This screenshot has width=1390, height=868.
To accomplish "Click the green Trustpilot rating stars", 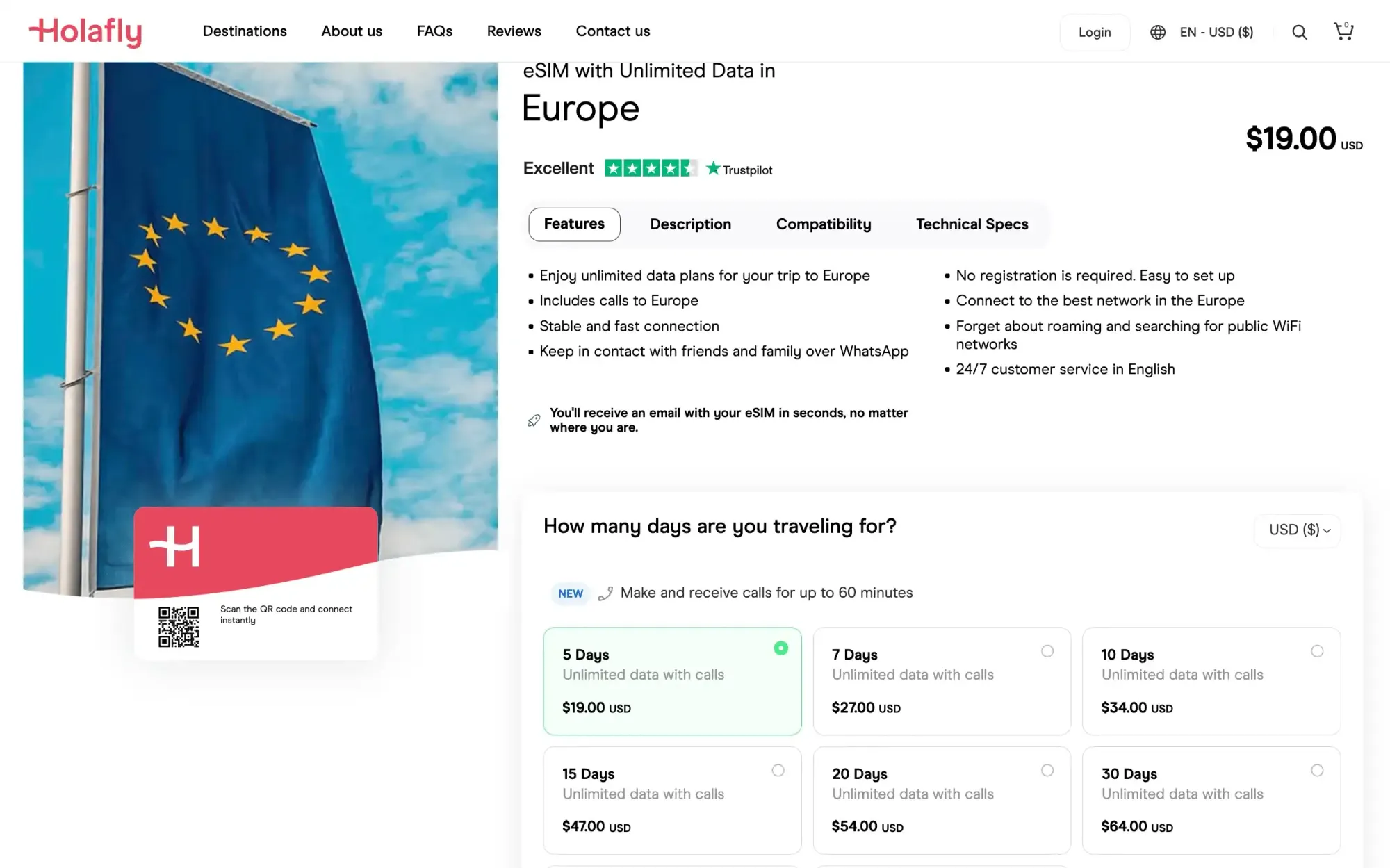I will pos(650,168).
